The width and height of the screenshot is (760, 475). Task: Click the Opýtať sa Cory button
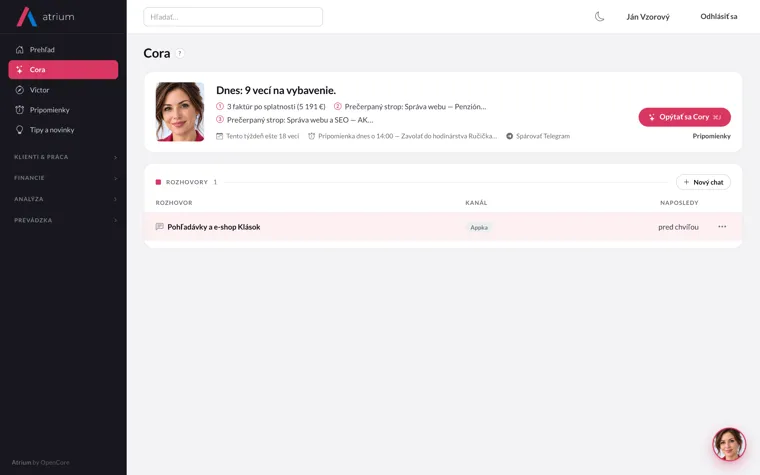click(684, 117)
